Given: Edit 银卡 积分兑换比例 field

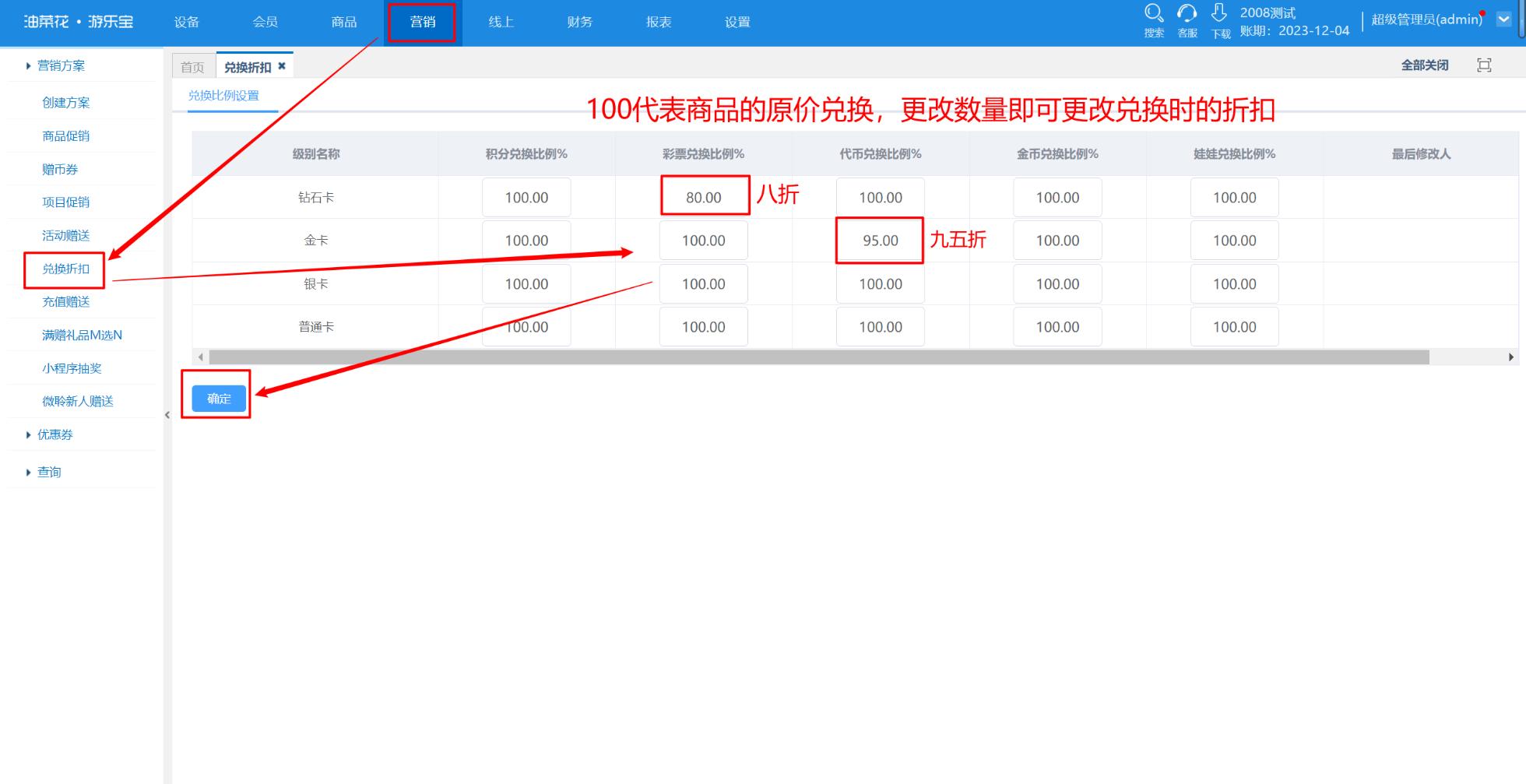Looking at the screenshot, I should click(x=526, y=284).
